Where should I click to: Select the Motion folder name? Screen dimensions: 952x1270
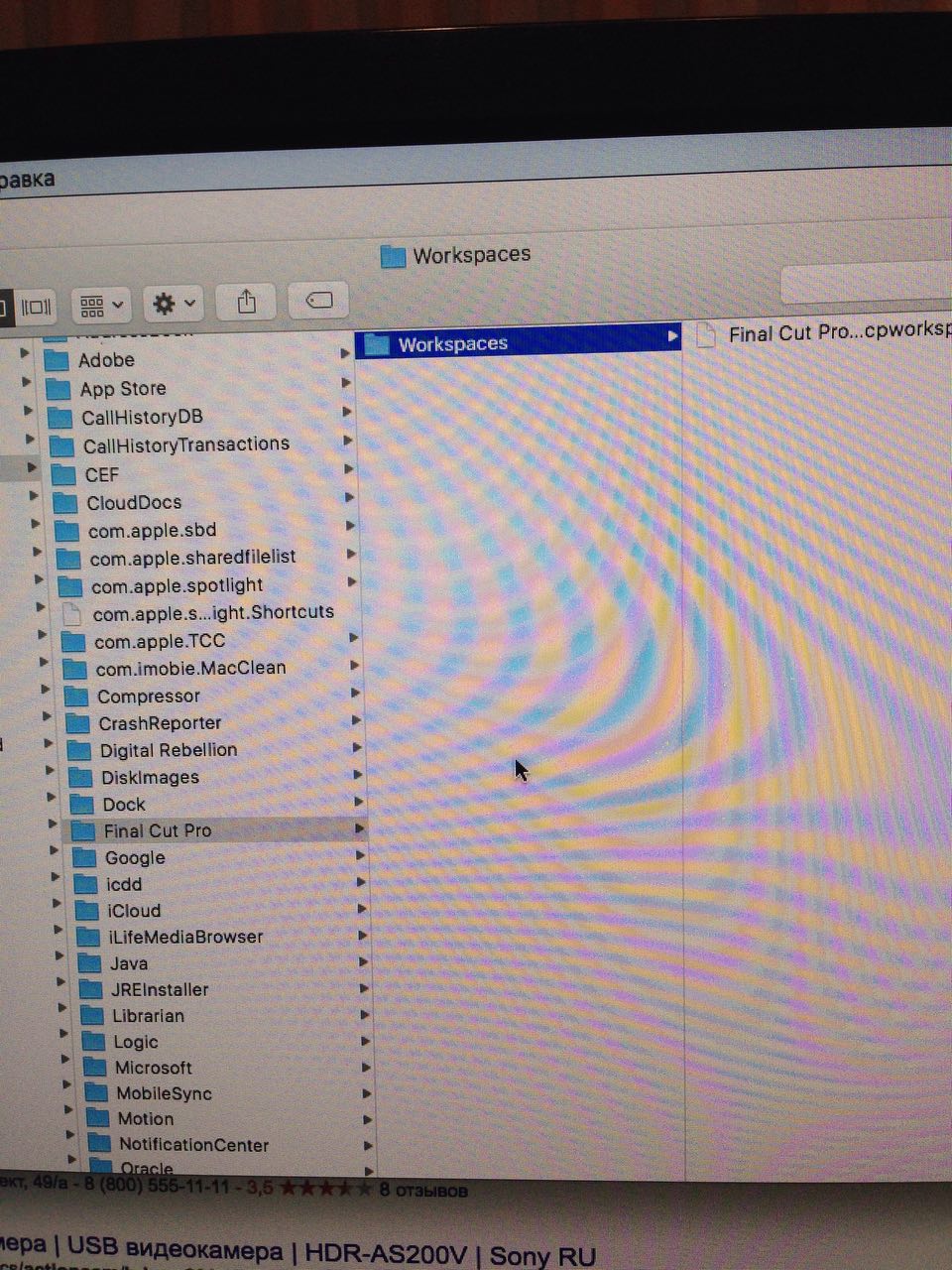click(146, 1118)
